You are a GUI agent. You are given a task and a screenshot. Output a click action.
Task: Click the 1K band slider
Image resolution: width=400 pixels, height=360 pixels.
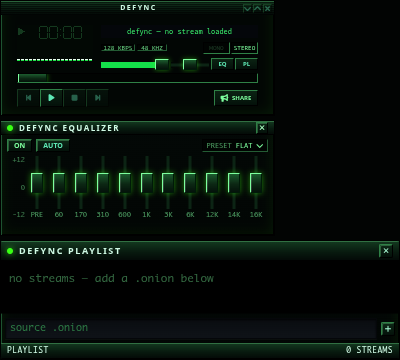pyautogui.click(x=147, y=183)
